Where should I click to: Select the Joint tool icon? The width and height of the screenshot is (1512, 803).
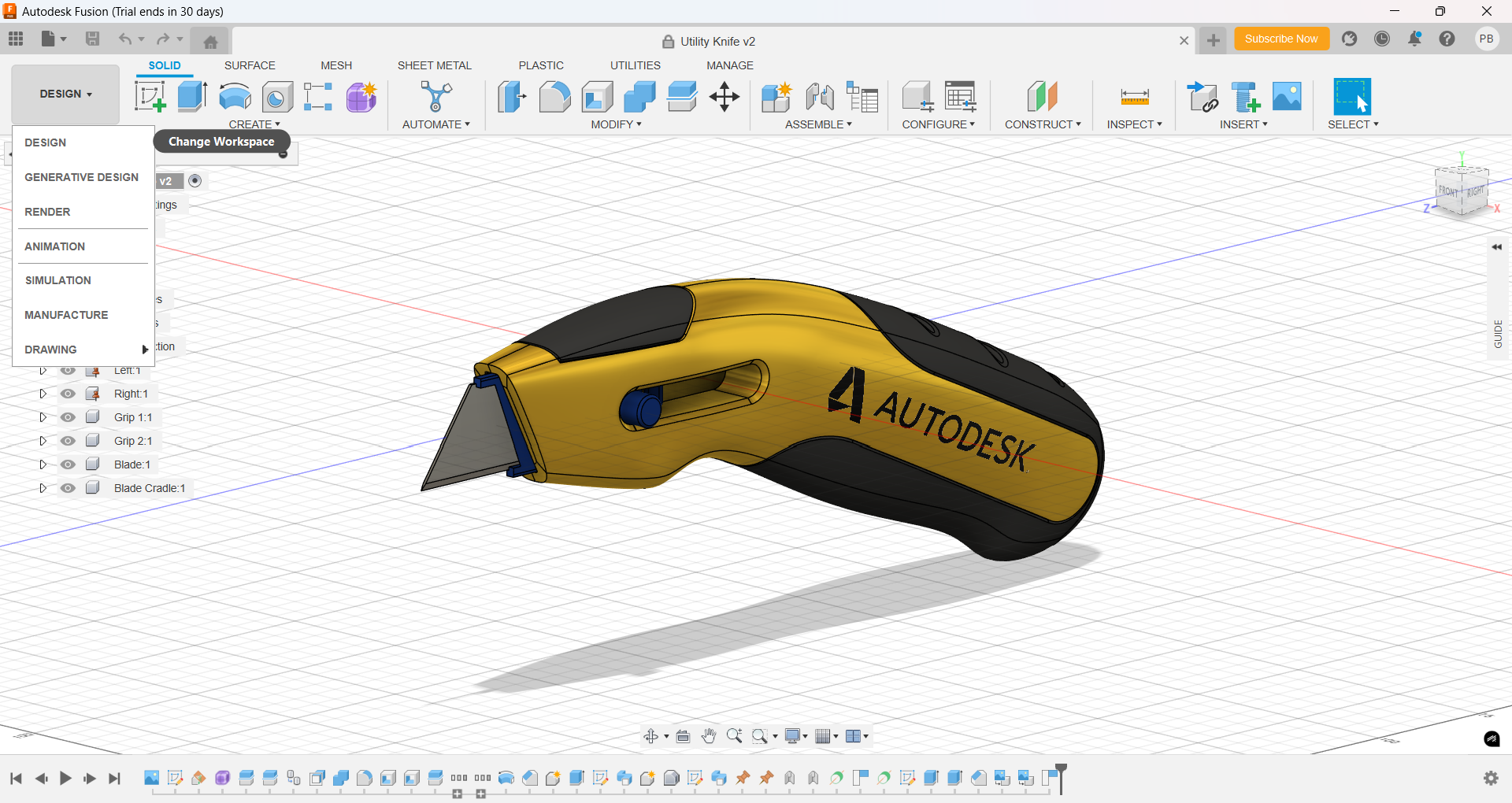[820, 97]
